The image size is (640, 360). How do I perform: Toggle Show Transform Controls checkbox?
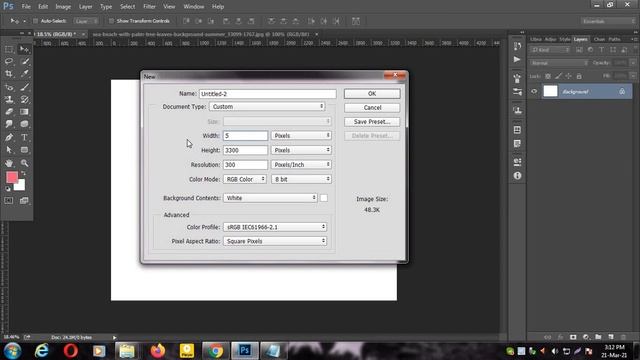pyautogui.click(x=111, y=21)
